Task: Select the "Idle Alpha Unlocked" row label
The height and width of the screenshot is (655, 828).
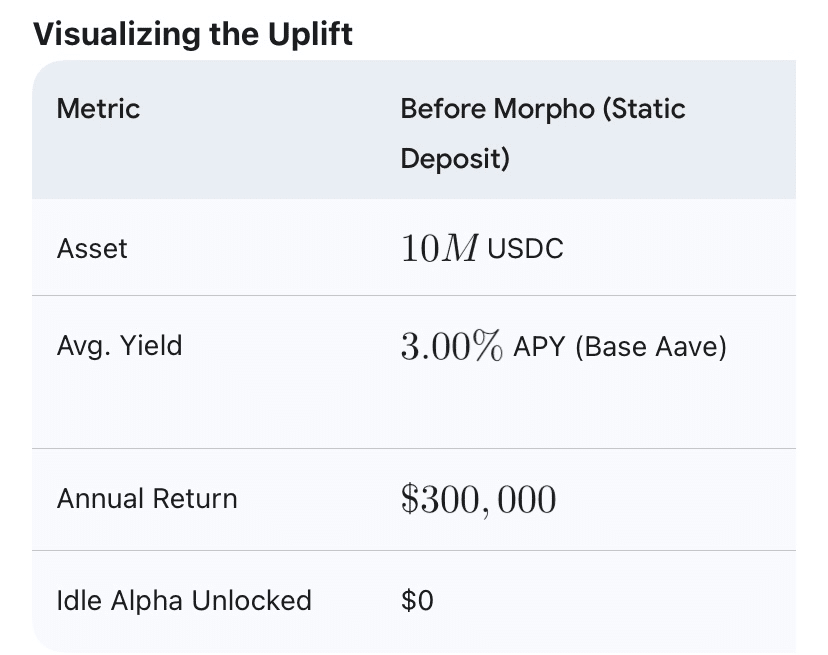Action: click(184, 600)
